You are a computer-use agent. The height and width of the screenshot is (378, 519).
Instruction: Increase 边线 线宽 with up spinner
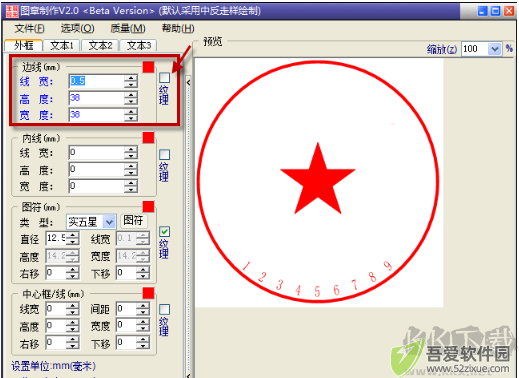[131, 78]
